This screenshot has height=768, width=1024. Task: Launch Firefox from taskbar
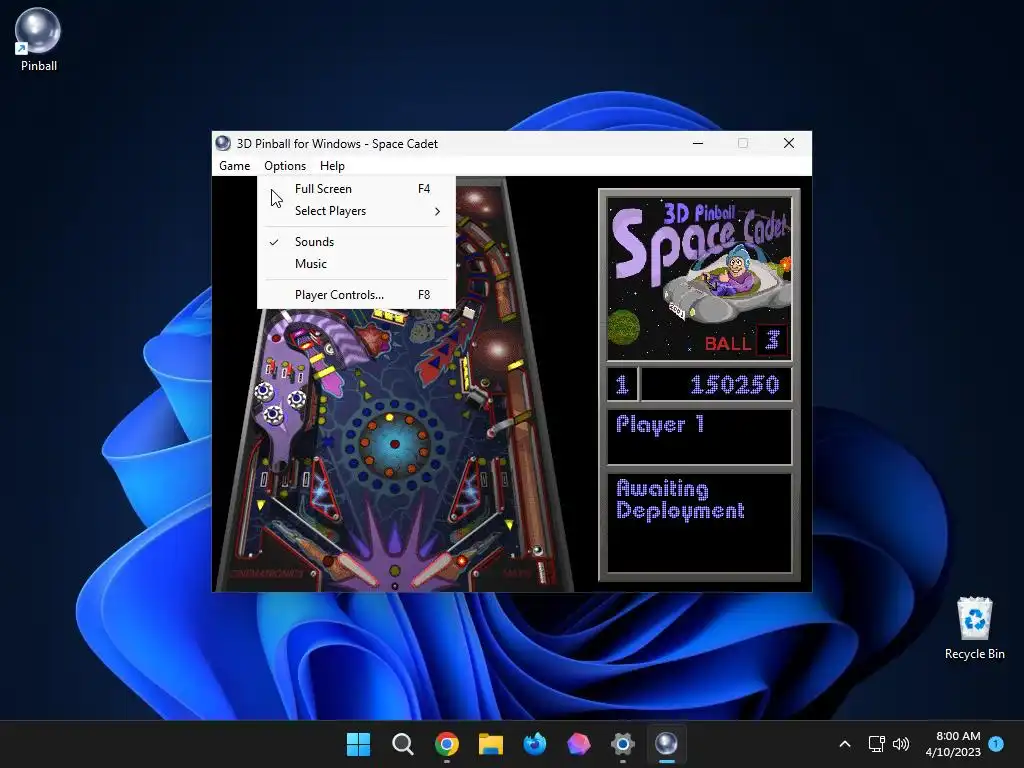(534, 744)
